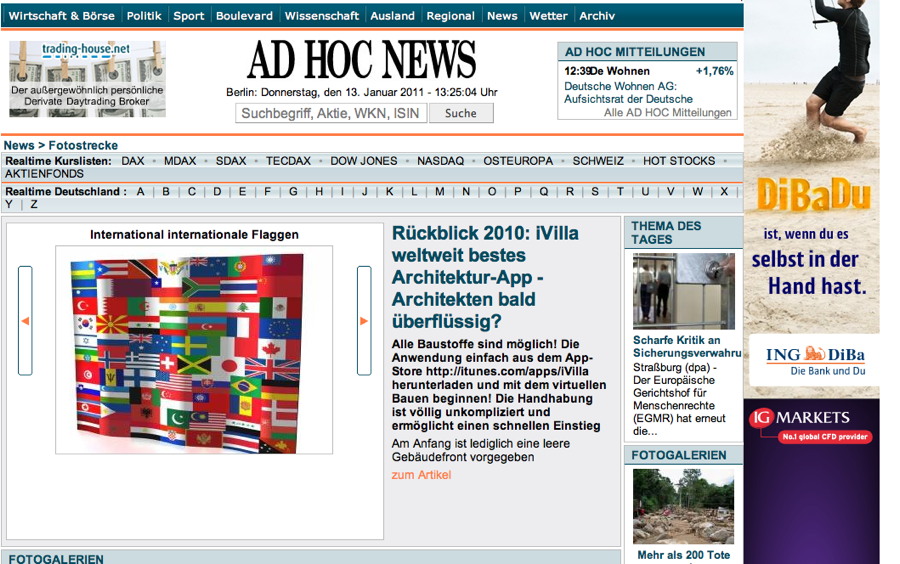900x564 pixels.
Task: Open the Archiv section
Action: coord(597,16)
